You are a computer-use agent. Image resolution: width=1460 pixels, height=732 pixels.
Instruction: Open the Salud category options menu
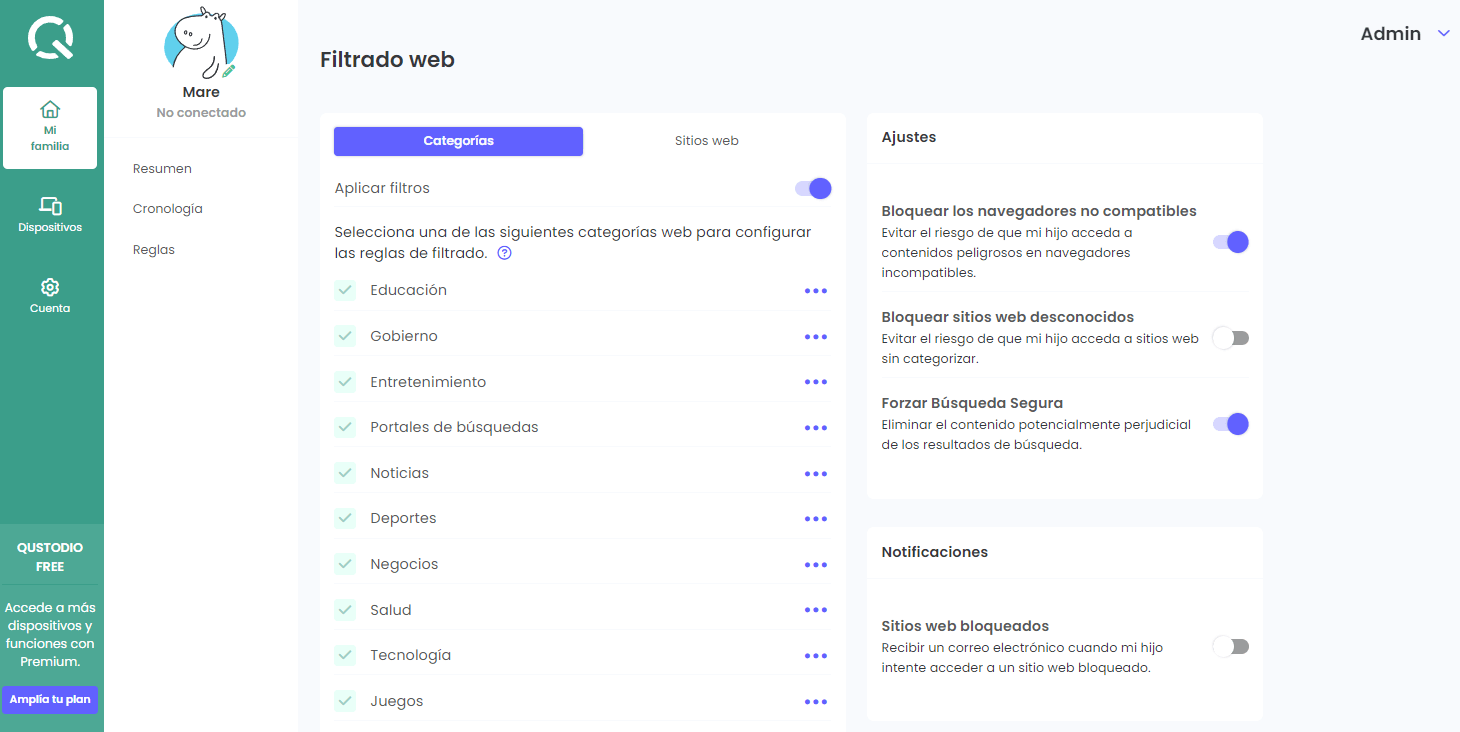816,610
